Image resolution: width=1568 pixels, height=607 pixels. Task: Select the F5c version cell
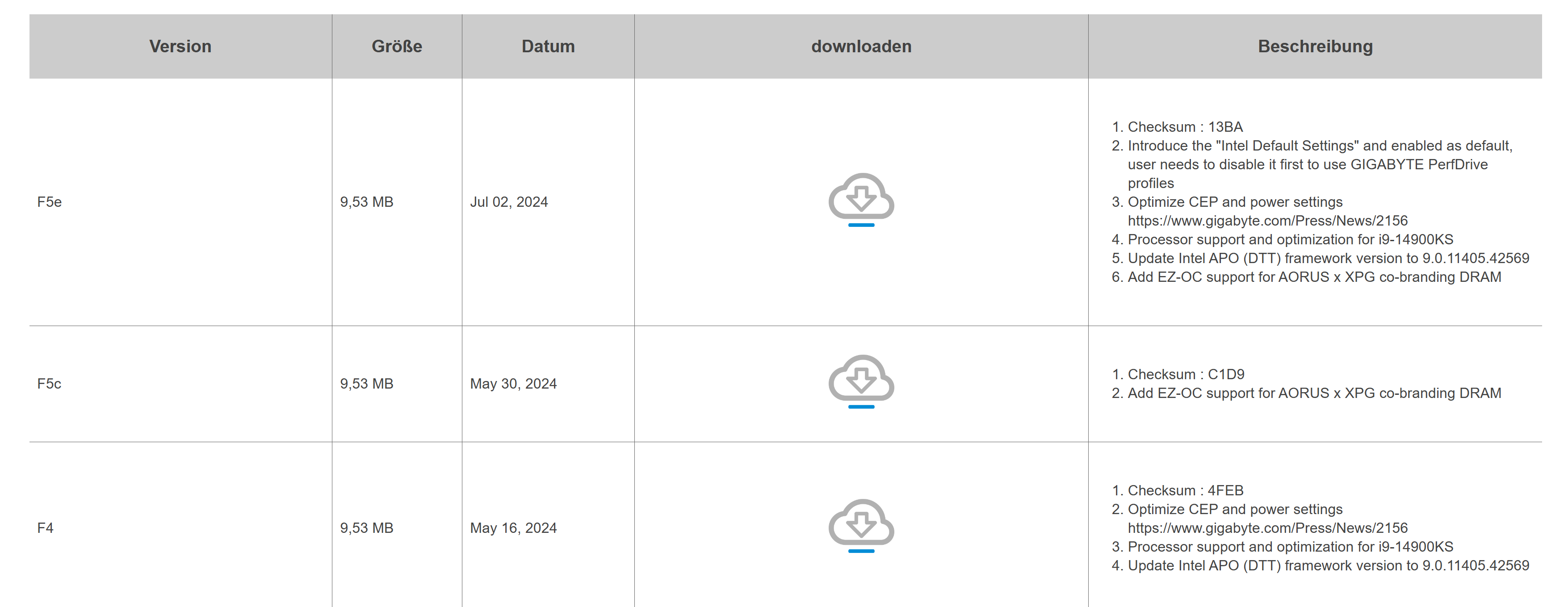[49, 384]
